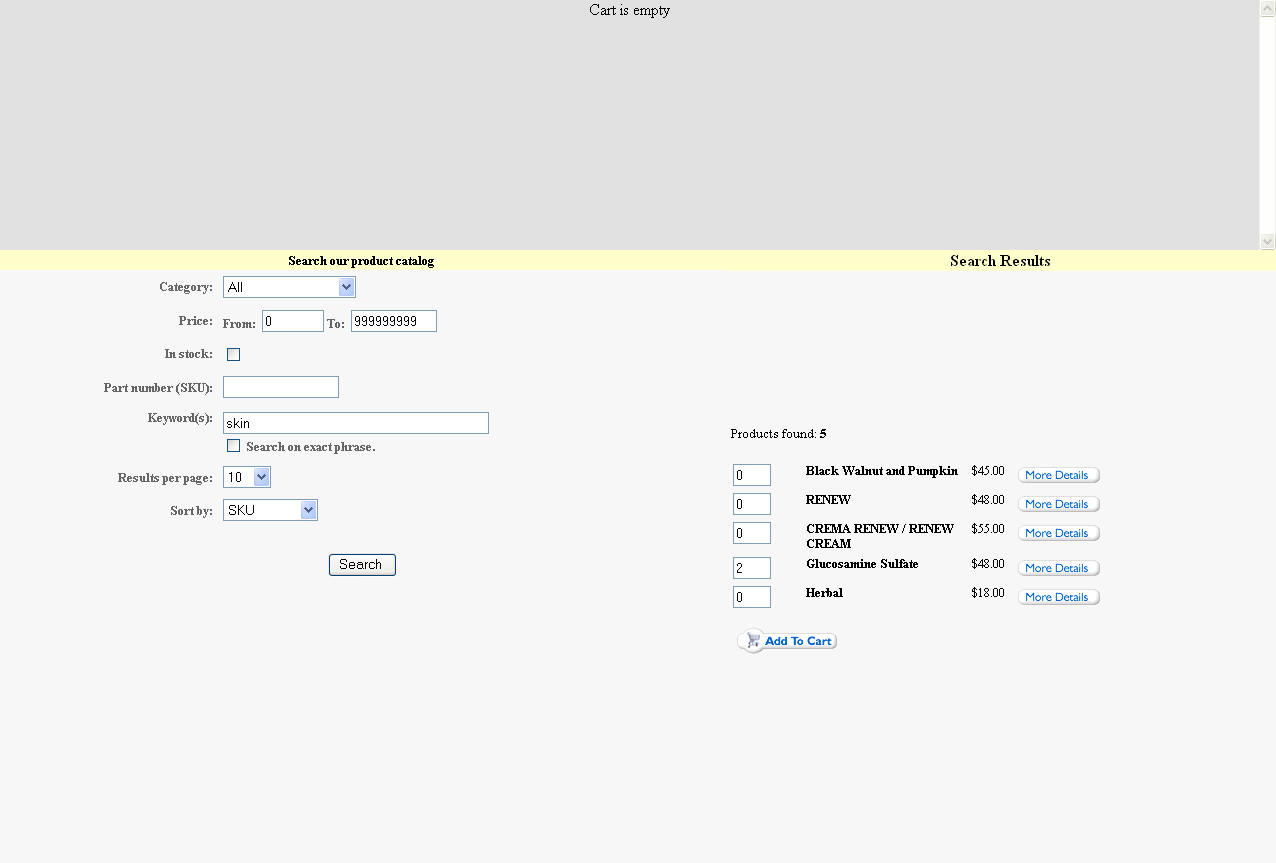Click quantity box for Herbal
The image size is (1276, 863).
coord(751,597)
